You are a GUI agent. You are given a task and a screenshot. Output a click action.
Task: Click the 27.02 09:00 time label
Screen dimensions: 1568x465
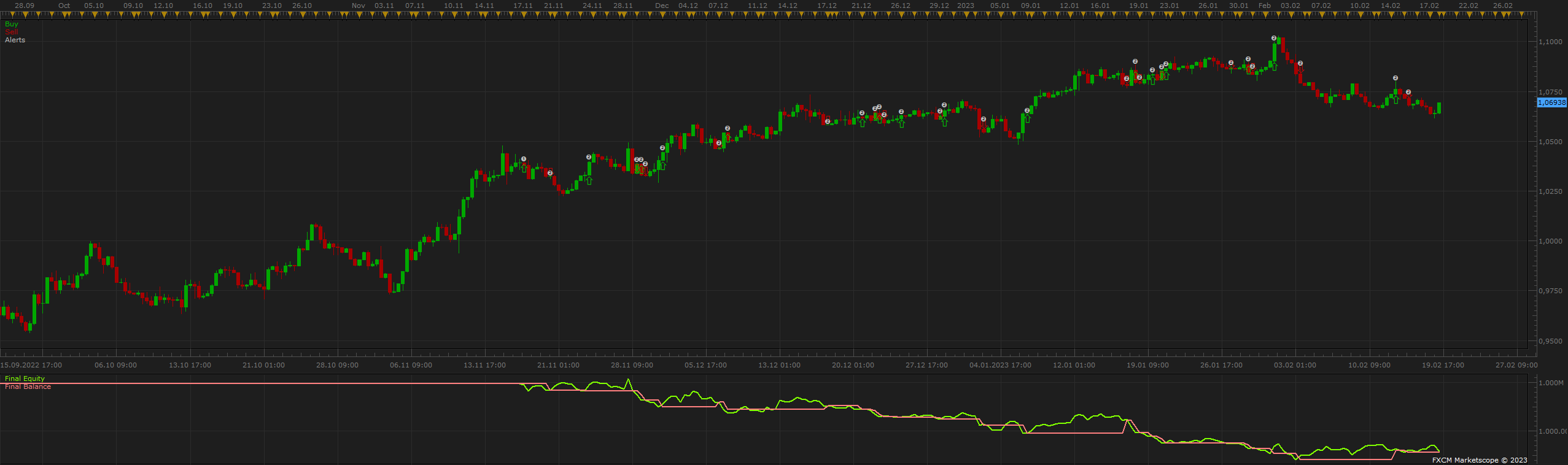point(1516,365)
